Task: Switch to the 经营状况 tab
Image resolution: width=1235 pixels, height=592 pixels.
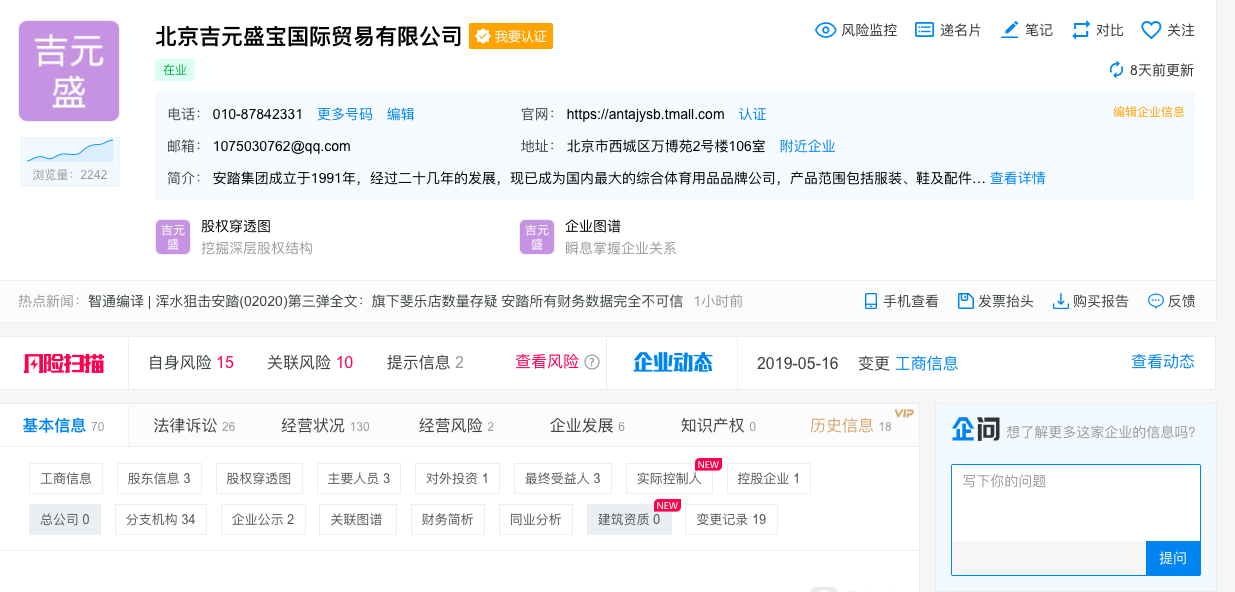Action: 325,425
